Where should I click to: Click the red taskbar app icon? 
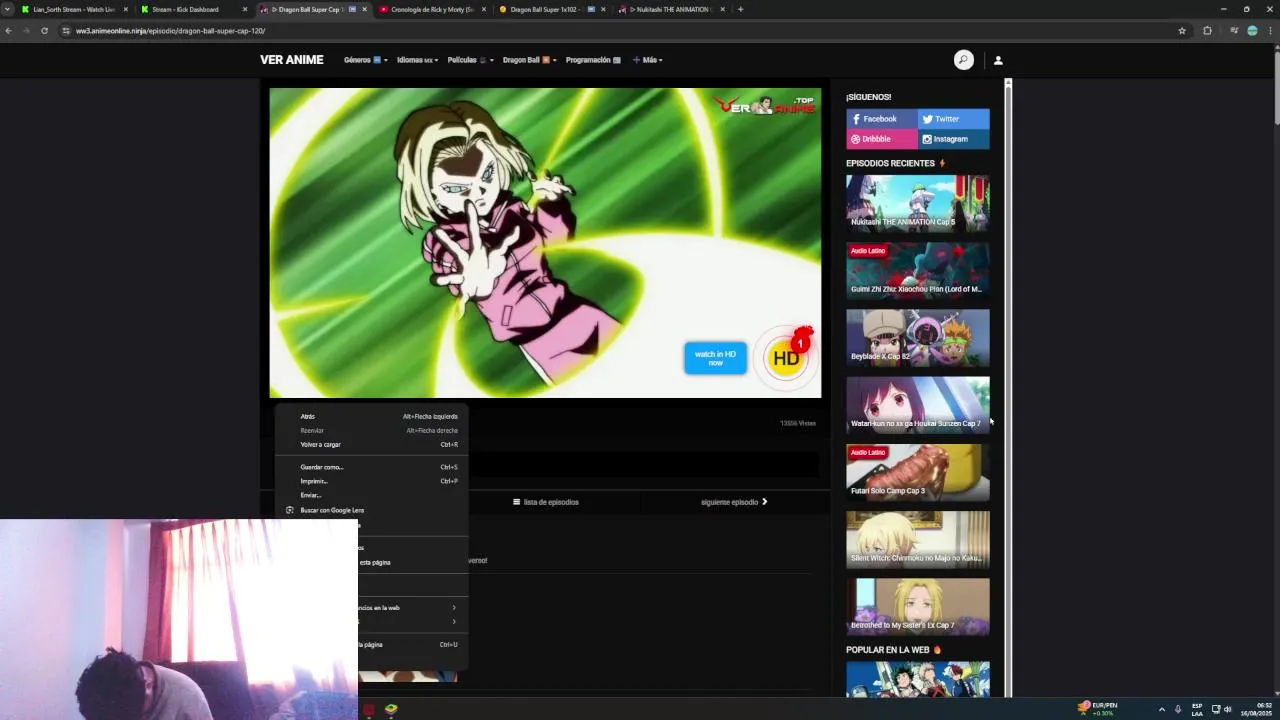368,709
